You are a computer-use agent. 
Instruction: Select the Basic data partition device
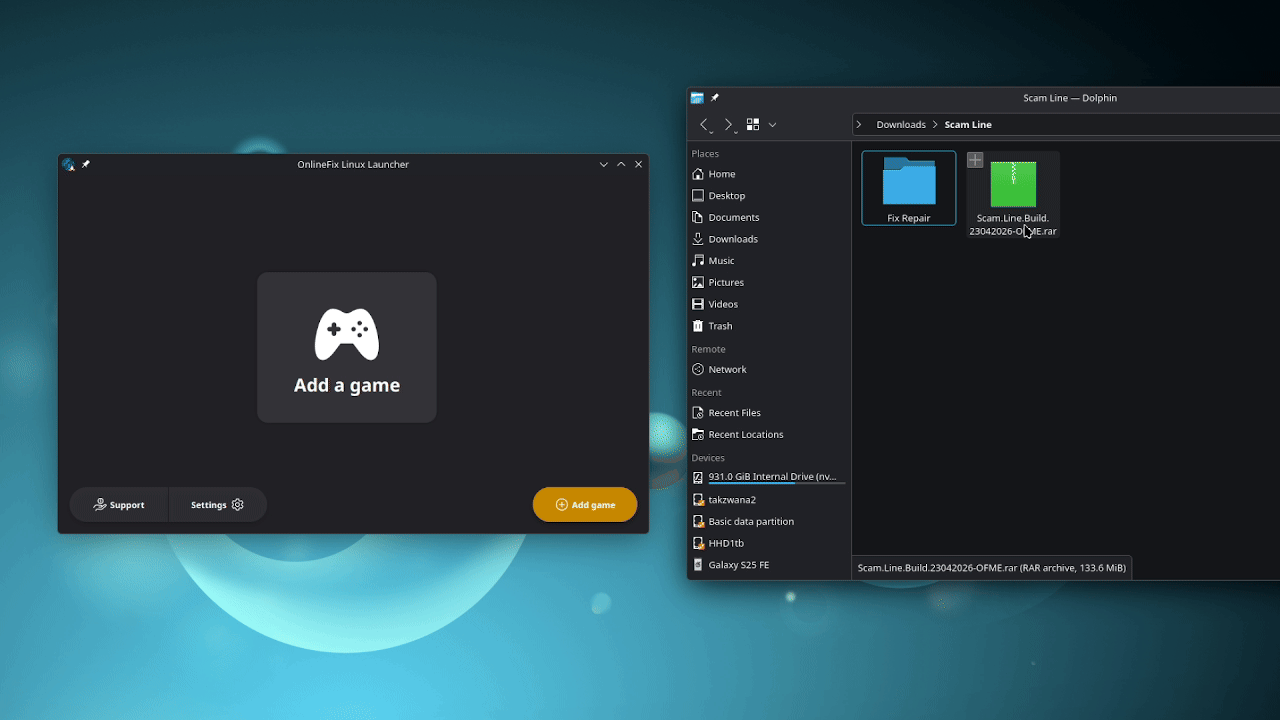coord(768,522)
